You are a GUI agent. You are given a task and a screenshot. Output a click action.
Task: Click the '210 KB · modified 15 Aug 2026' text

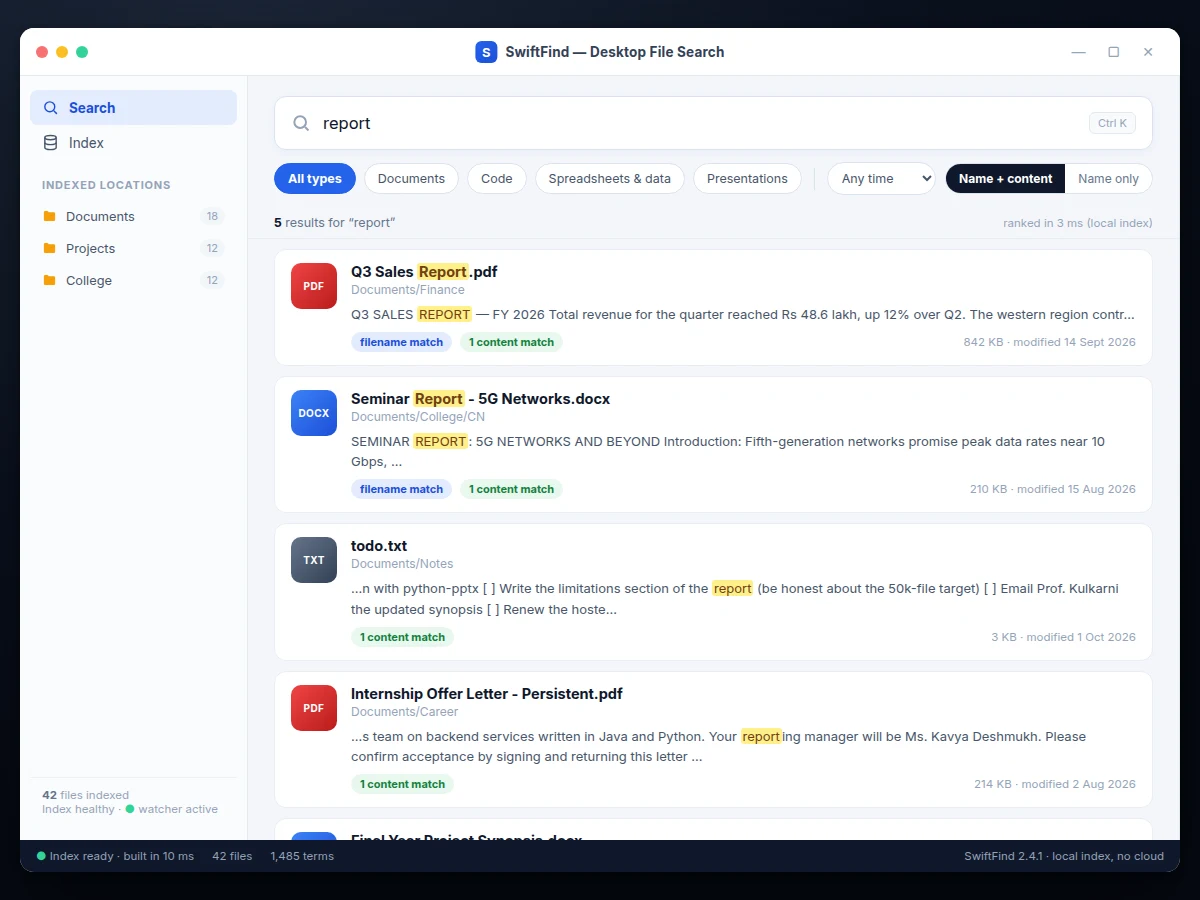tap(1053, 489)
